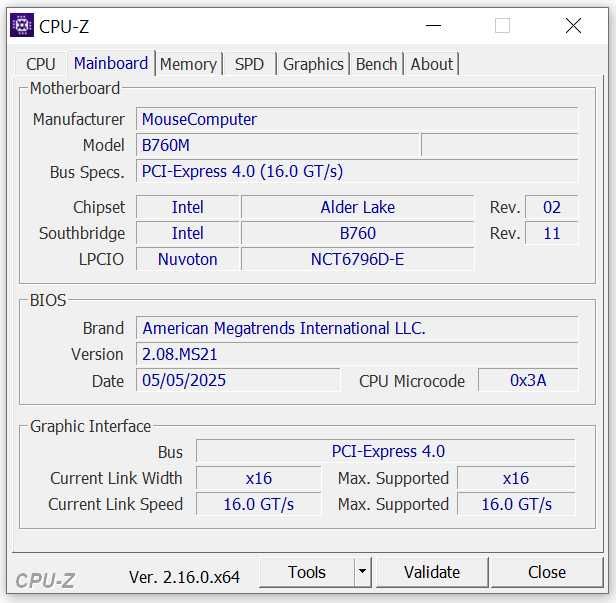616x603 pixels.
Task: Click the NCT6796D-E LPCIO value
Action: 358,259
